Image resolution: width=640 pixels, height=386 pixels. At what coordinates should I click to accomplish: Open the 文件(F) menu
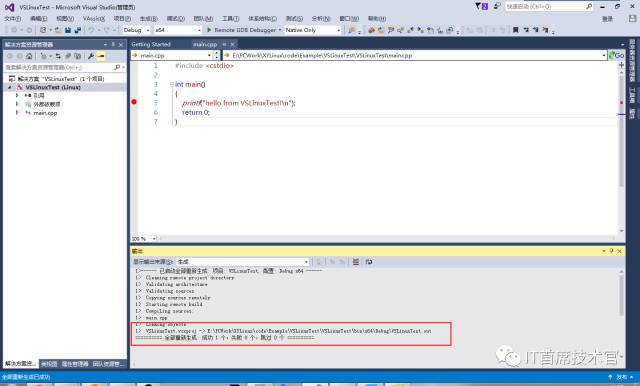pyautogui.click(x=13, y=19)
